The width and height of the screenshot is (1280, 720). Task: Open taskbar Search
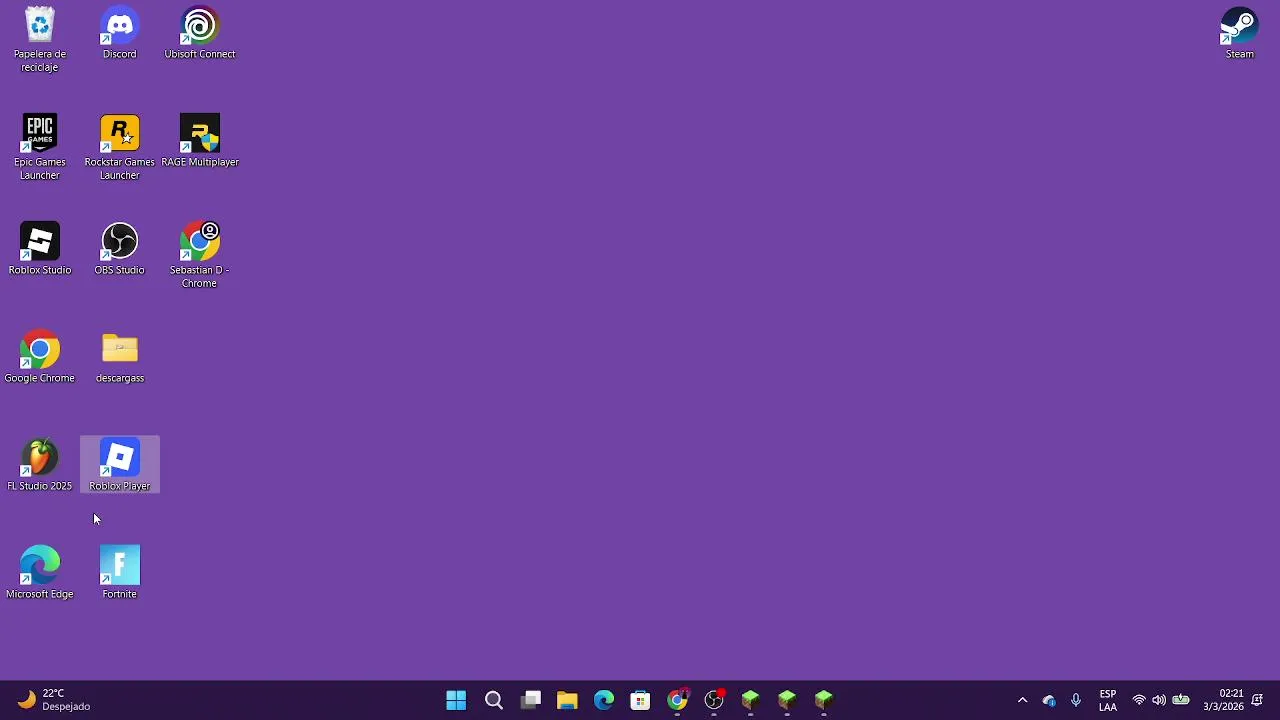click(493, 700)
